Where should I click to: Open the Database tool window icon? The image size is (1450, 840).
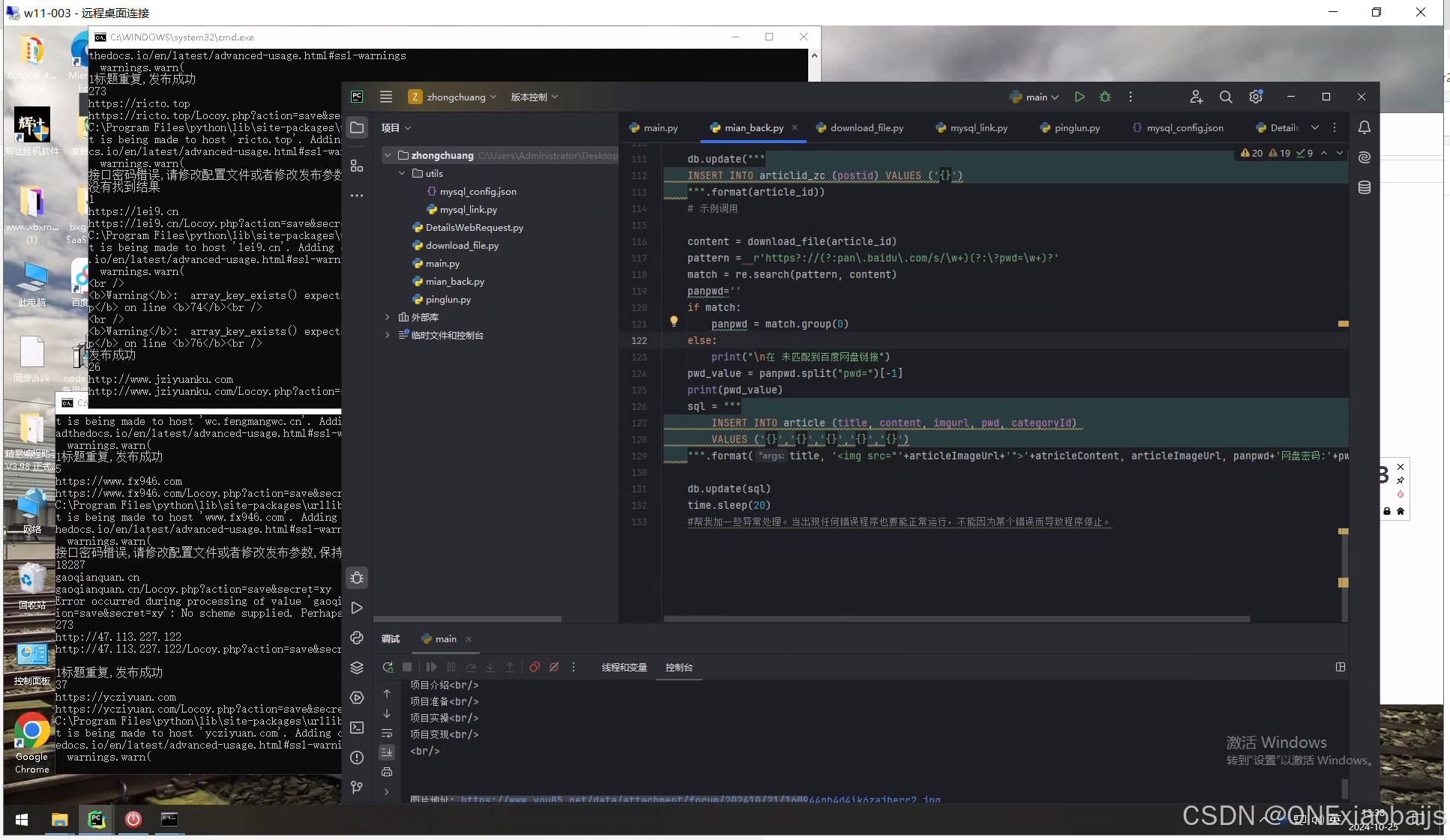1364,187
